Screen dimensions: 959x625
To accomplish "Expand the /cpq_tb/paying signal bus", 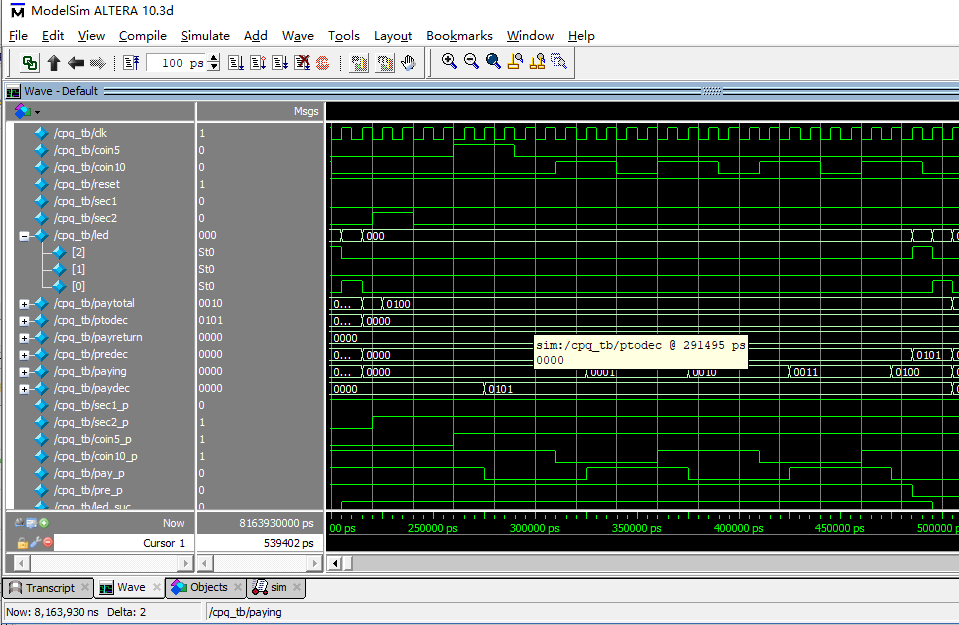I will click(x=25, y=372).
